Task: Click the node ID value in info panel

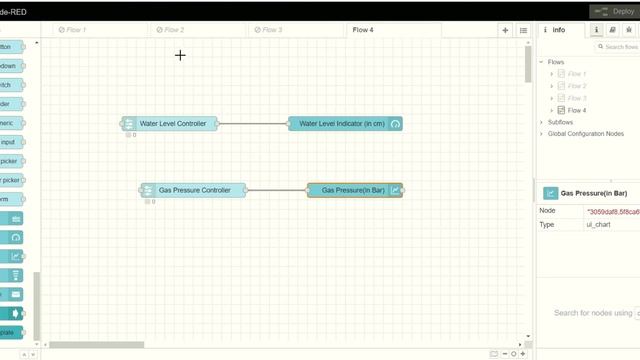Action: pyautogui.click(x=613, y=211)
